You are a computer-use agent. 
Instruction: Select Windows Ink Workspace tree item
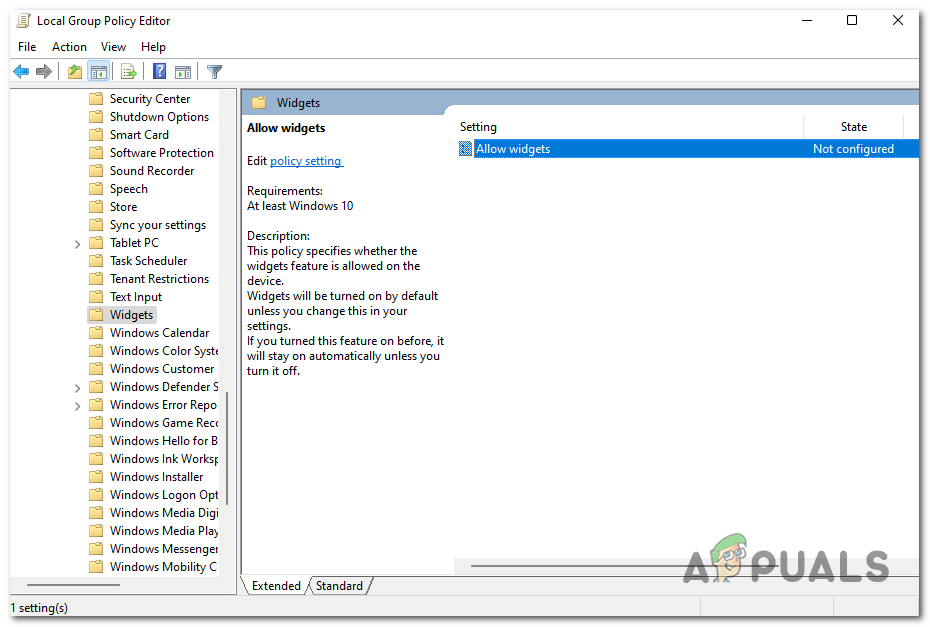[164, 459]
